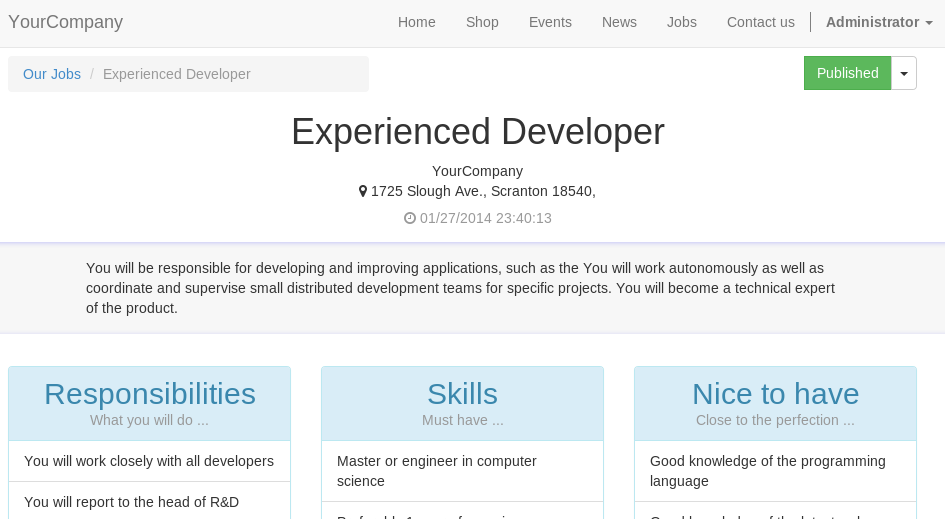Click the clock icon before the date
Viewport: 945px width, 519px height.
click(x=410, y=218)
